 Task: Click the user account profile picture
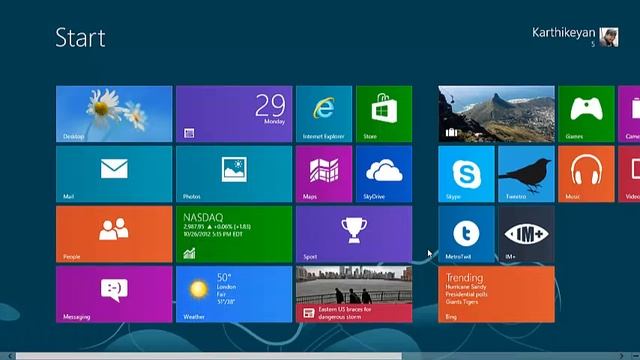[x=609, y=37]
